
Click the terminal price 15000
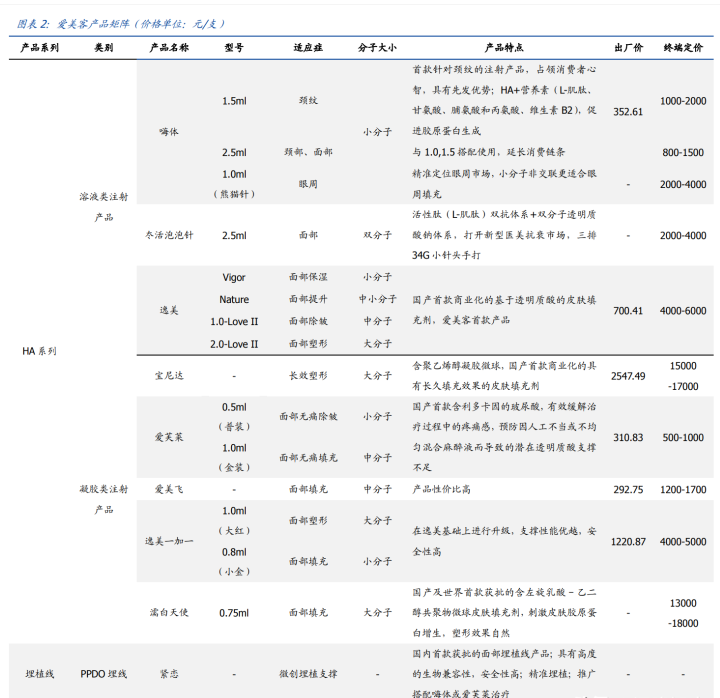[x=683, y=366]
